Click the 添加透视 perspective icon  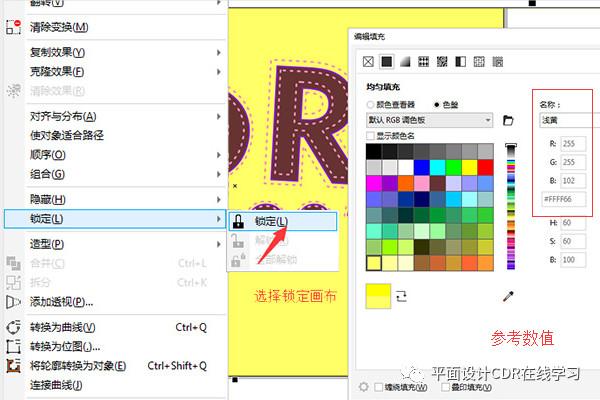pos(13,302)
